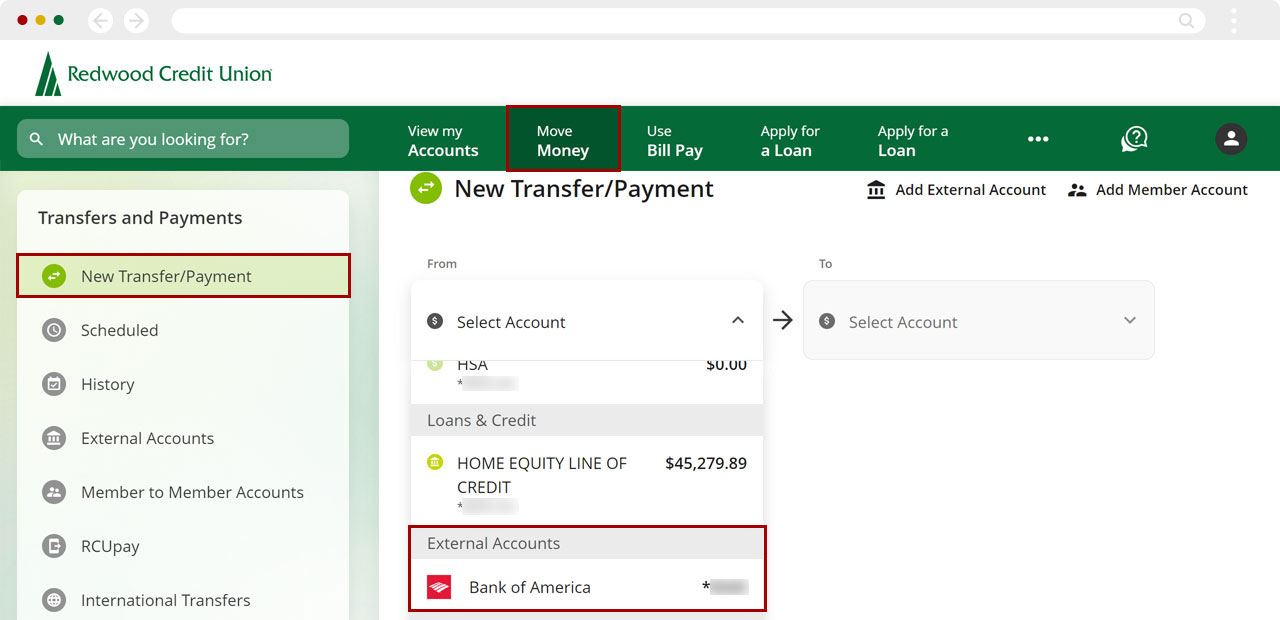Open the Use Bill Pay menu

pyautogui.click(x=675, y=141)
